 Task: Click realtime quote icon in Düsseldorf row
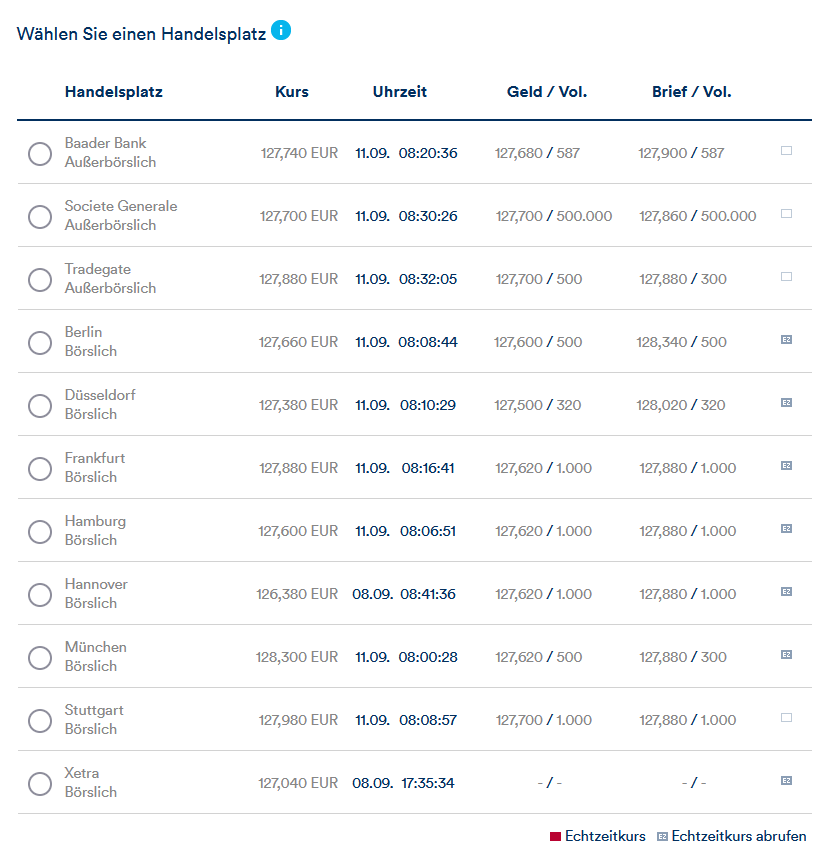(x=786, y=403)
